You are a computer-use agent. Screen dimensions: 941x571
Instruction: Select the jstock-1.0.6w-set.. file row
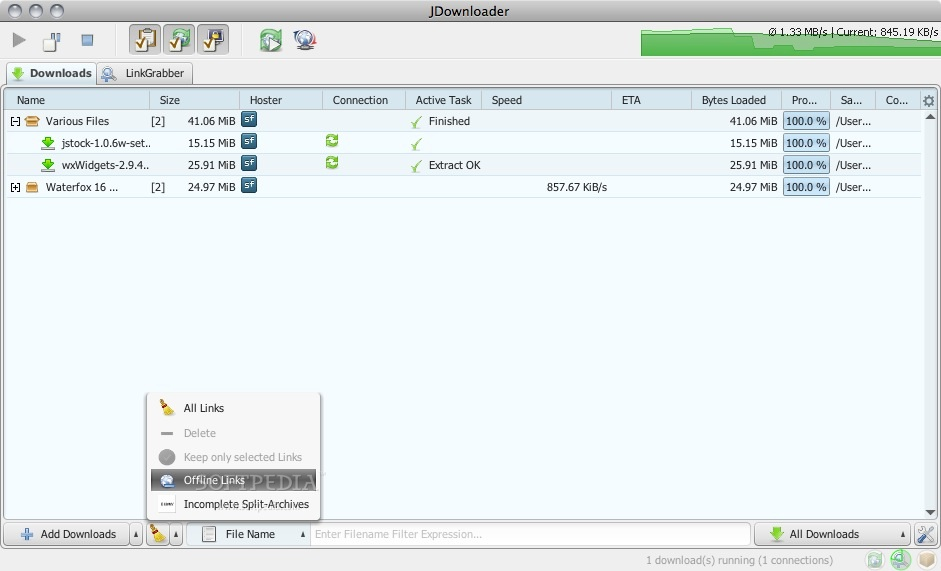click(x=463, y=143)
